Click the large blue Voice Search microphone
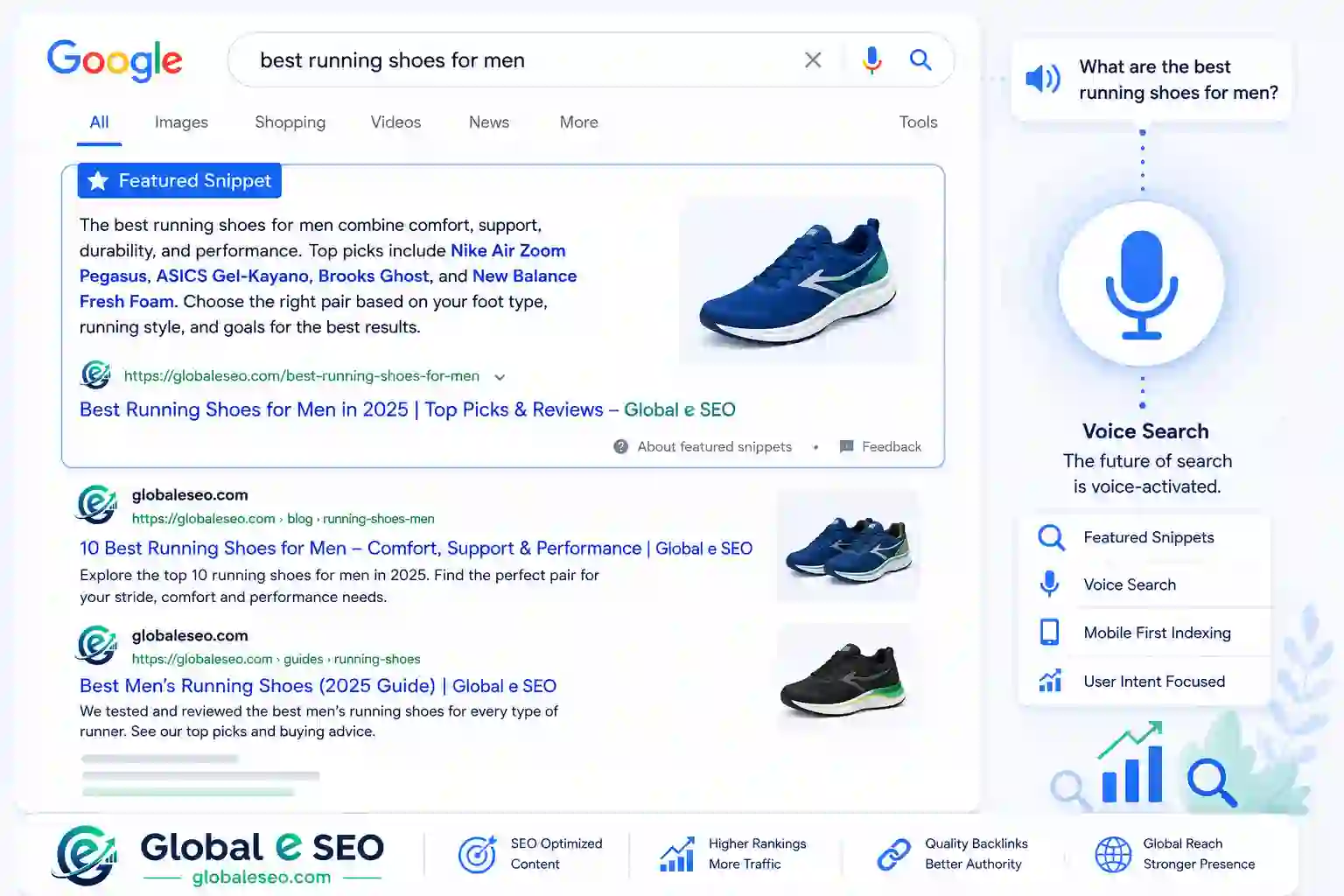The height and width of the screenshot is (896, 1344). pyautogui.click(x=1141, y=283)
